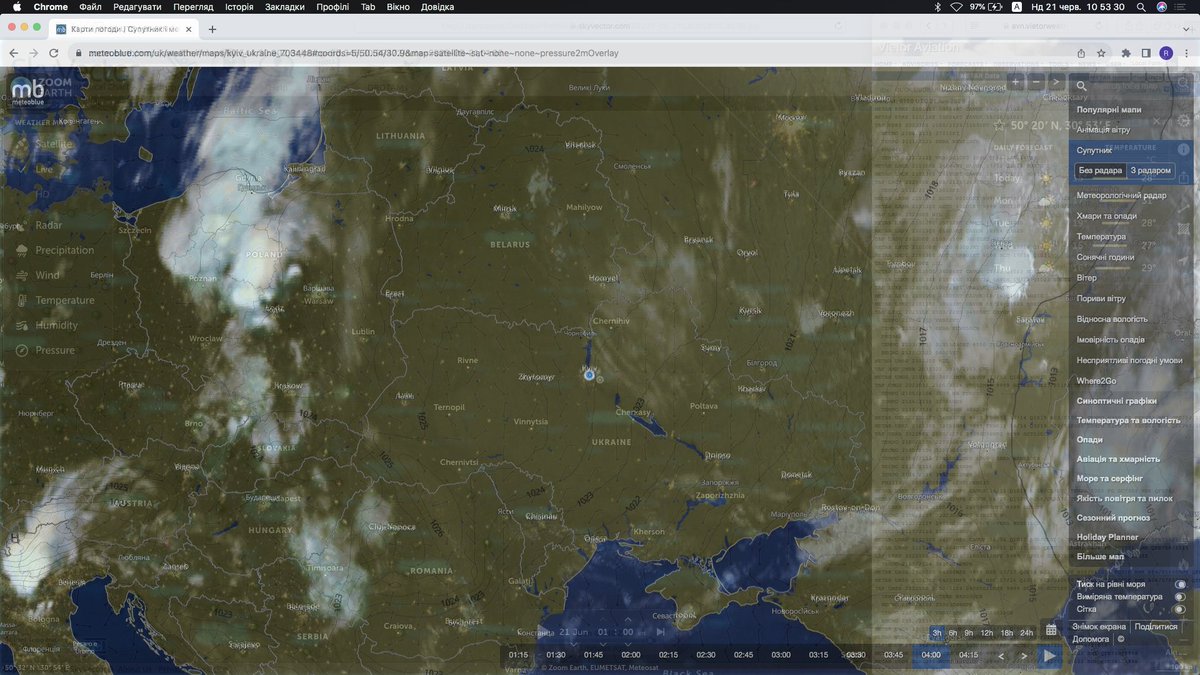Click the info icon in Zoom Earth panel

[1184, 149]
